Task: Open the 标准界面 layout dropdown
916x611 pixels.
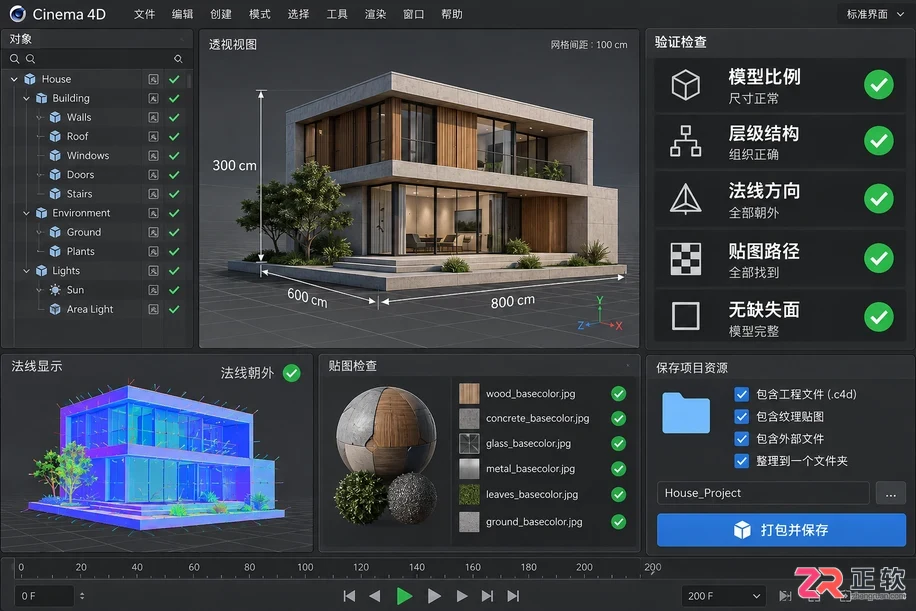Action: point(875,14)
